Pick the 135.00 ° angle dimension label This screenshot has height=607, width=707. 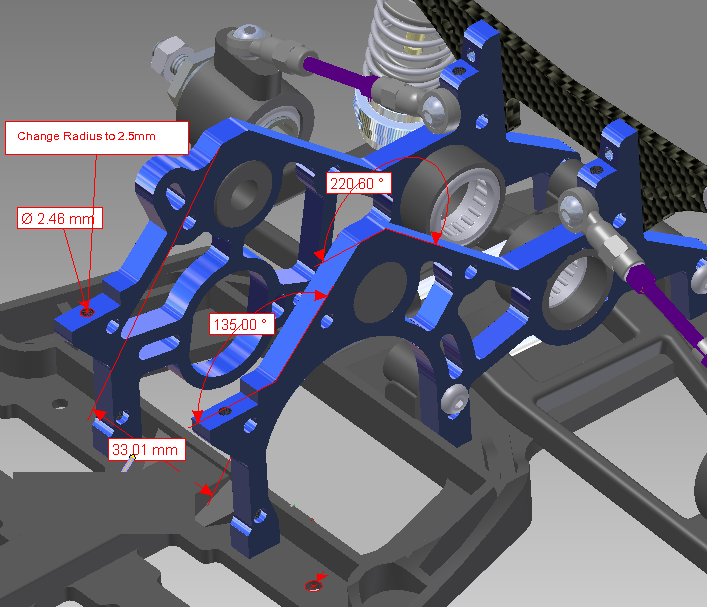tap(240, 324)
